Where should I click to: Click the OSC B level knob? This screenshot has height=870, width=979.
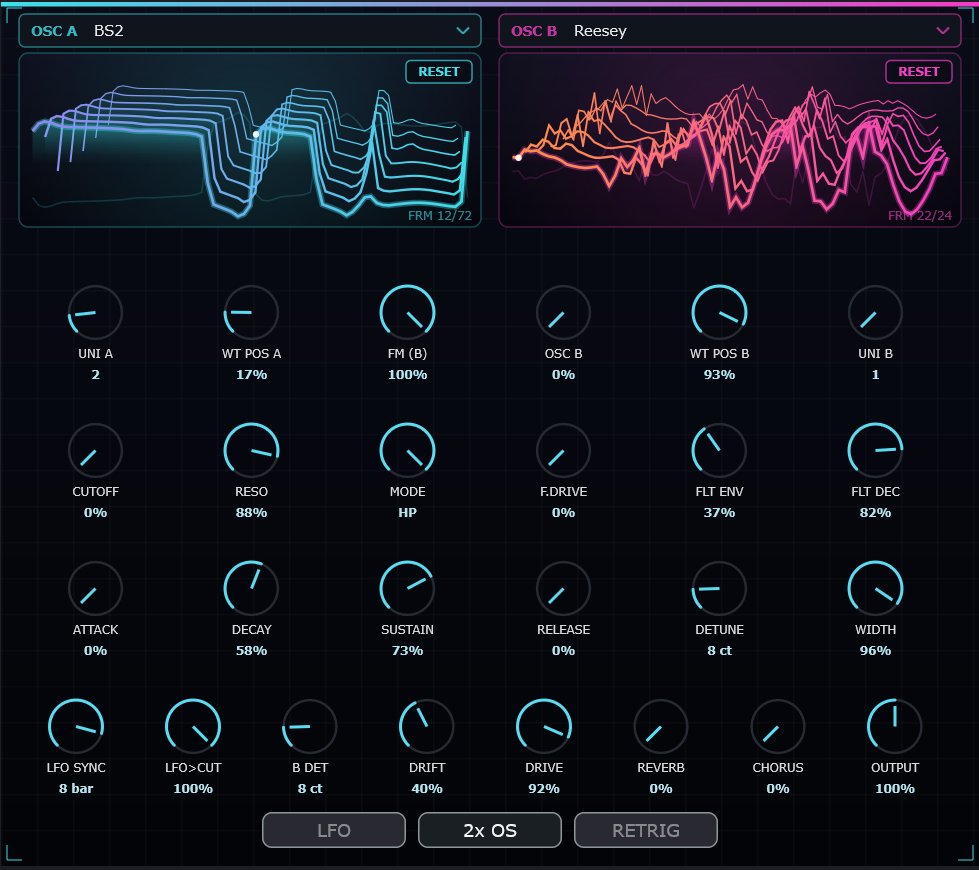[x=564, y=313]
